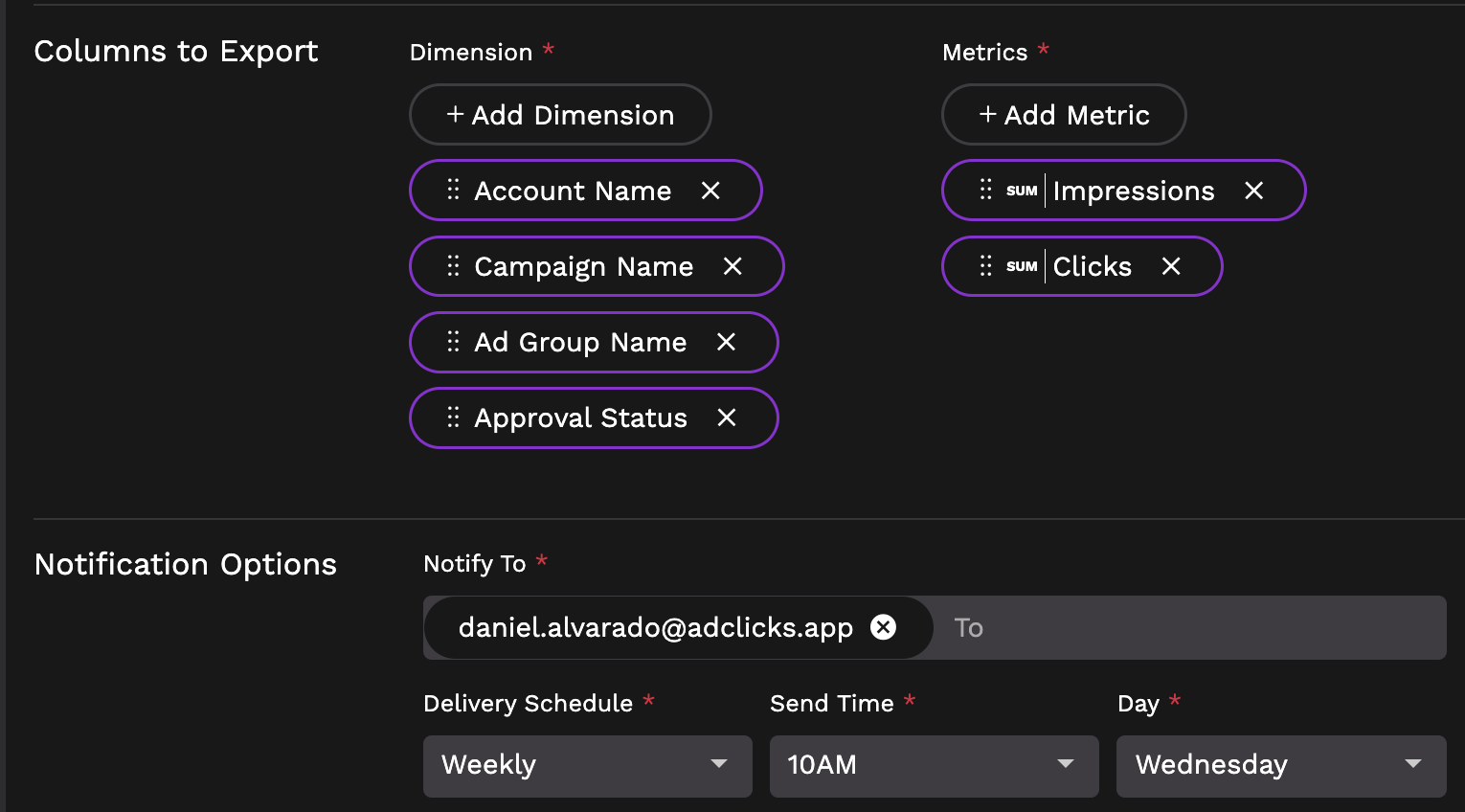1465x812 pixels.
Task: Click the Account Name drag handle
Action: [x=453, y=191]
